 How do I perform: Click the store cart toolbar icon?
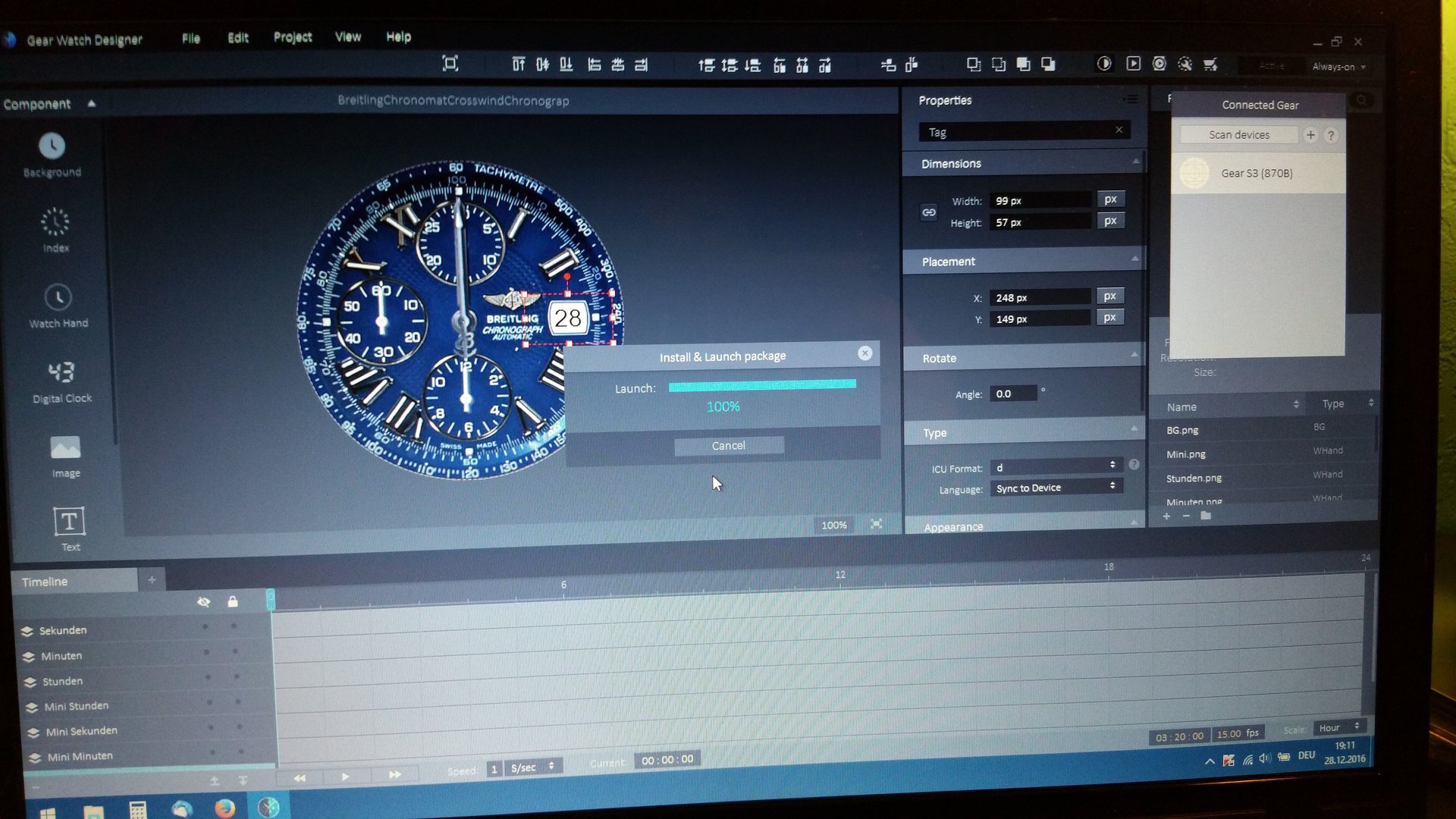(1210, 64)
